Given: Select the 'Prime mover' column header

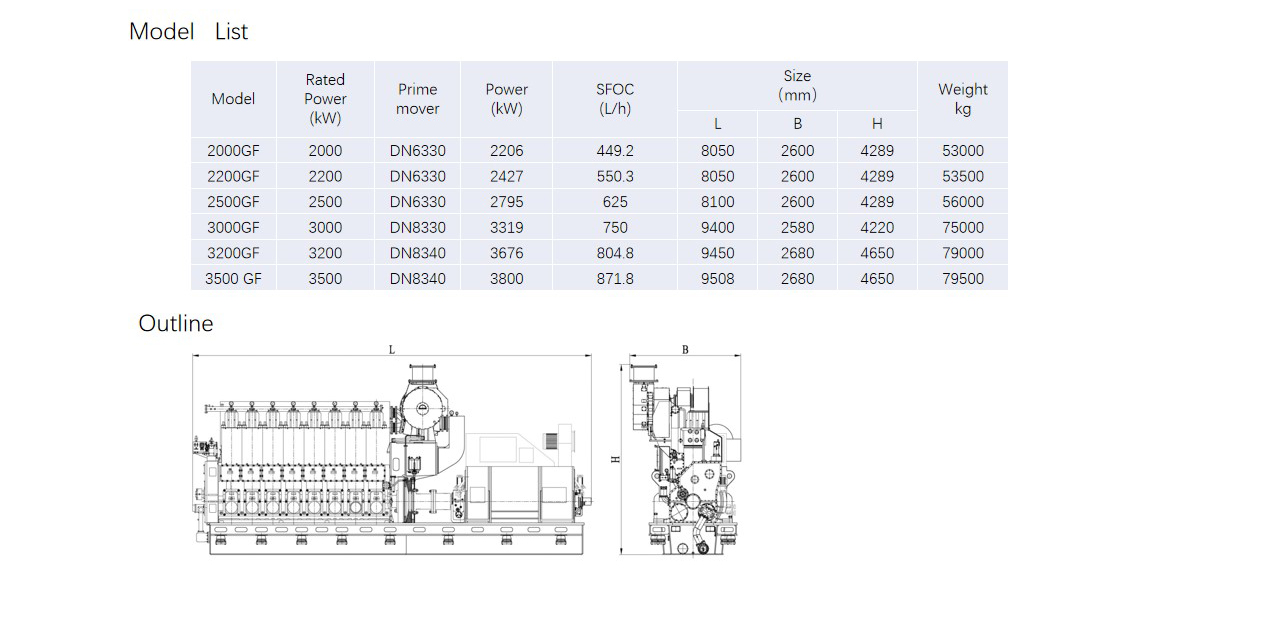Looking at the screenshot, I should [x=417, y=99].
